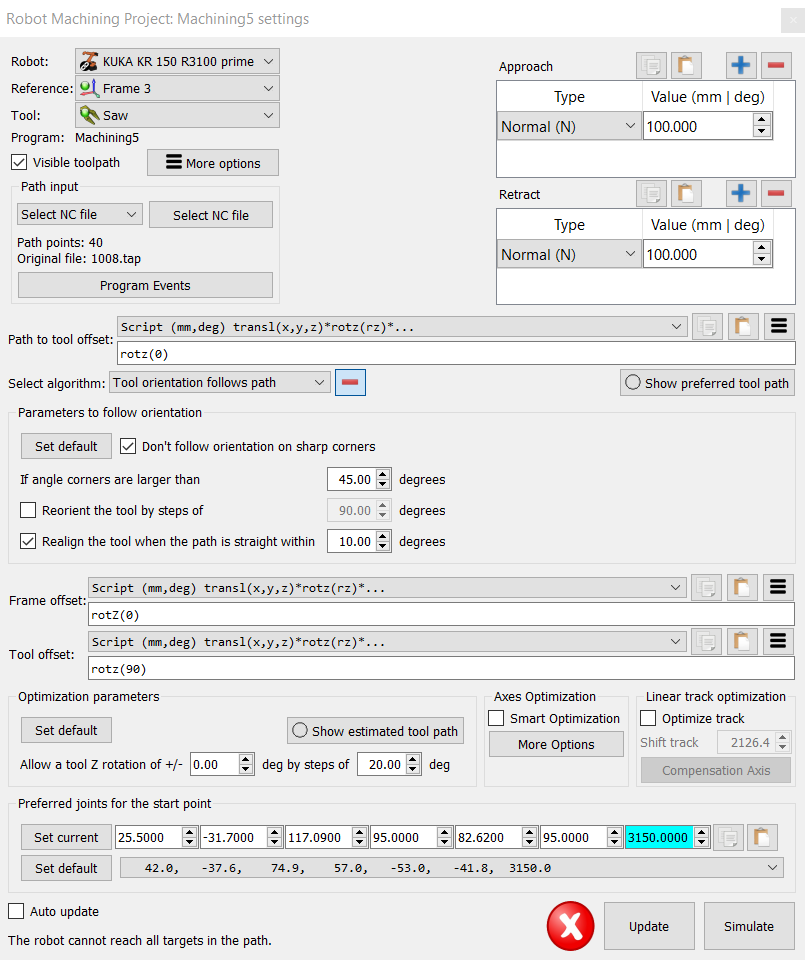Click the Program Events button

tap(145, 285)
